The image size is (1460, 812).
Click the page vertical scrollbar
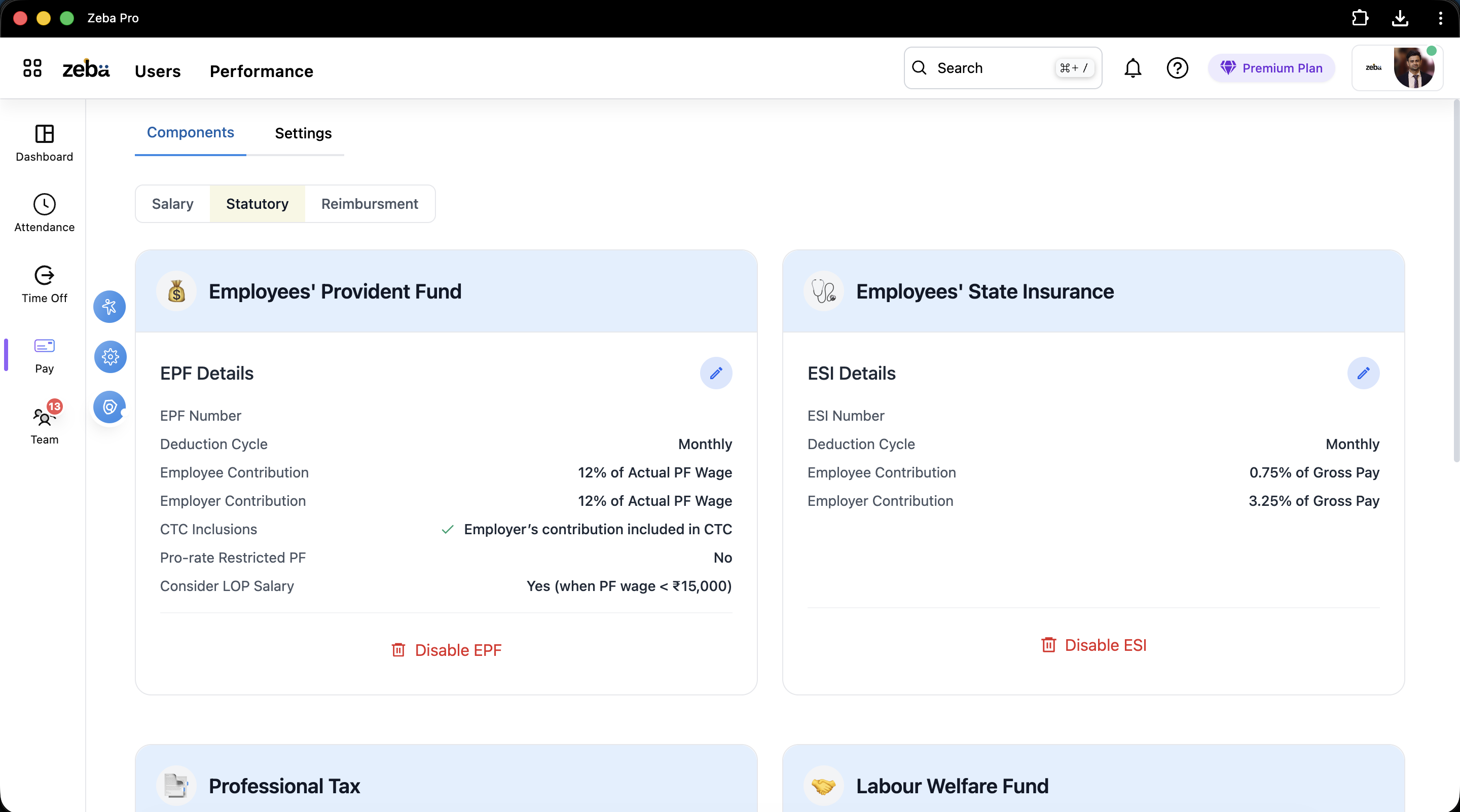(x=1456, y=280)
